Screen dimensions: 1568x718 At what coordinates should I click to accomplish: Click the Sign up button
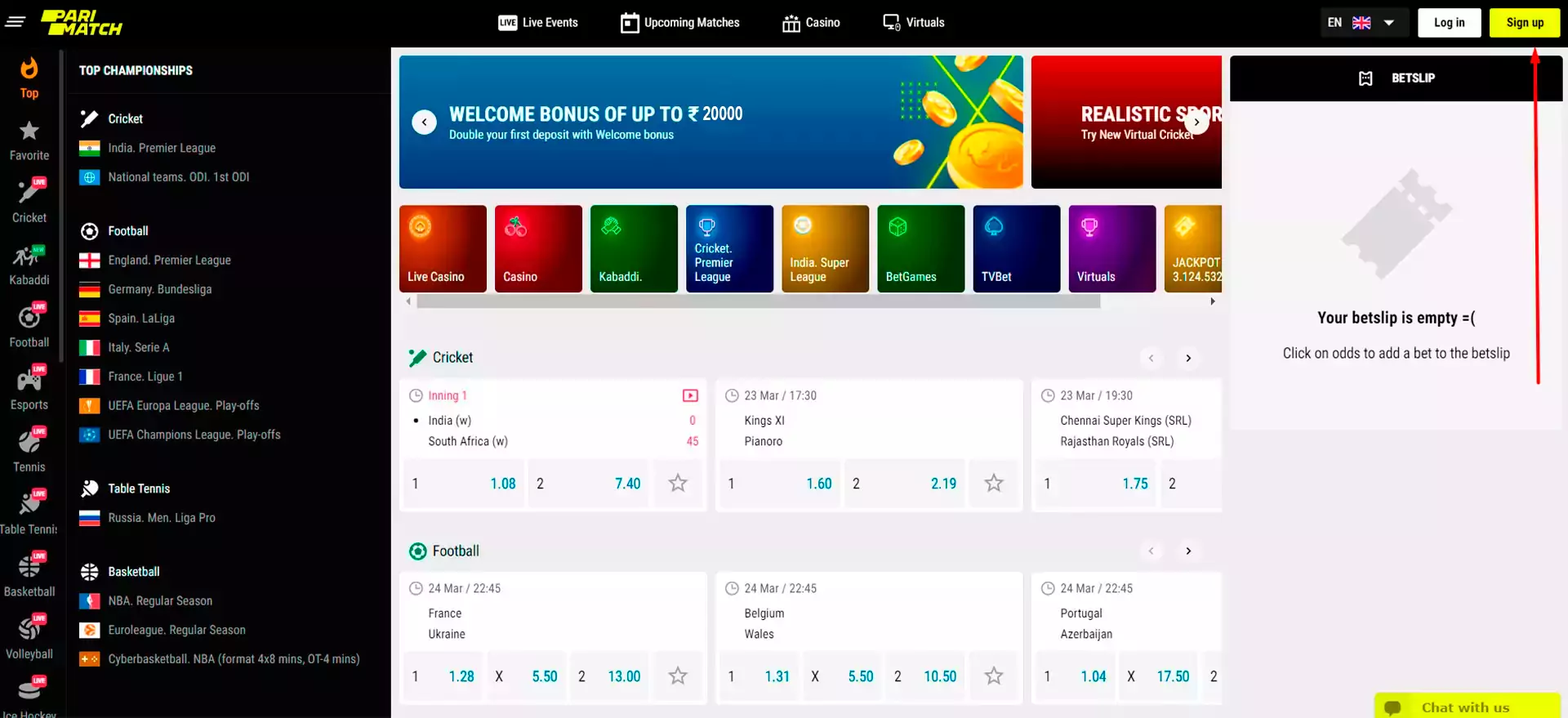[1525, 23]
